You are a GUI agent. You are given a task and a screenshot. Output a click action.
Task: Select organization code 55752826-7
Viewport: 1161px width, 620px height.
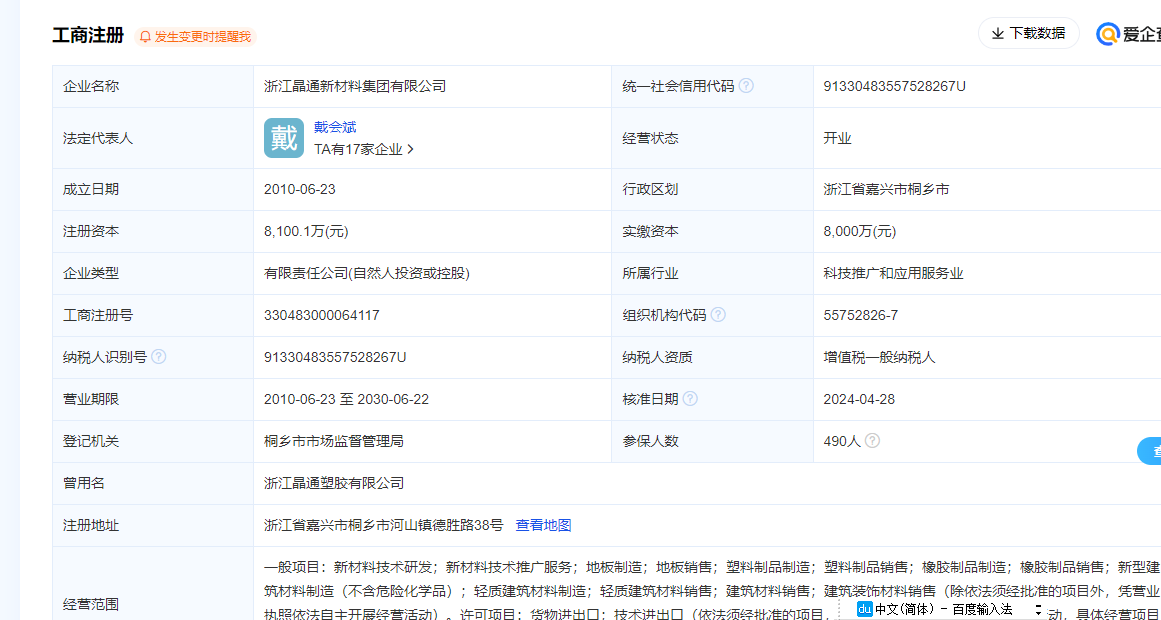pyautogui.click(x=860, y=315)
